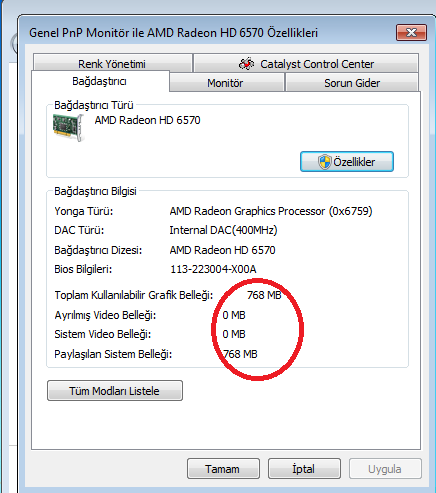Click the Bios Bilgileri label
436x493 pixels.
[83, 269]
